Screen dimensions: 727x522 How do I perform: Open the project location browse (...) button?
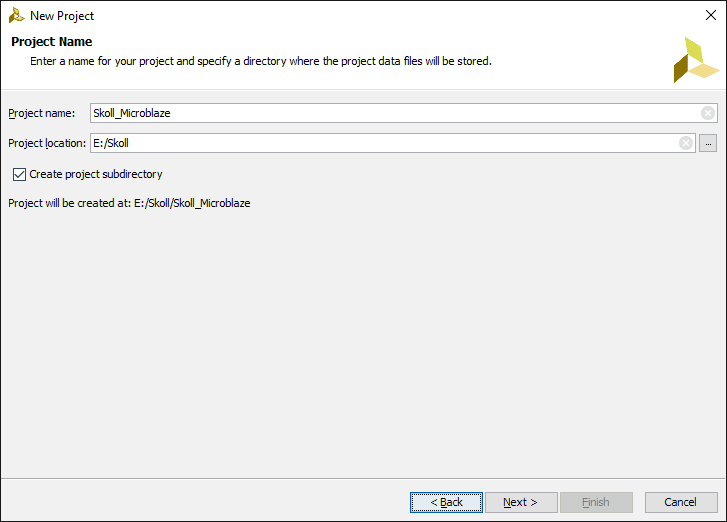click(708, 143)
